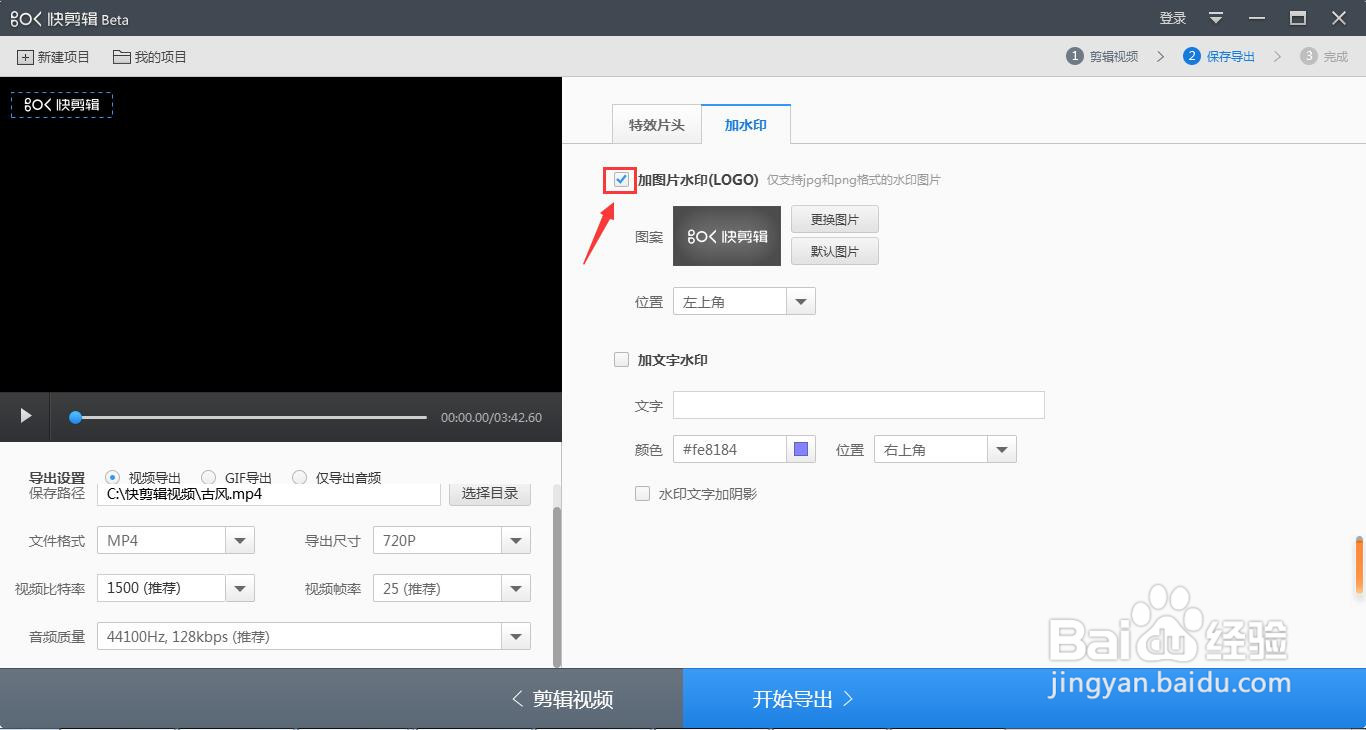Enable the 加文字水印 text watermark
The image size is (1366, 730).
tap(621, 359)
